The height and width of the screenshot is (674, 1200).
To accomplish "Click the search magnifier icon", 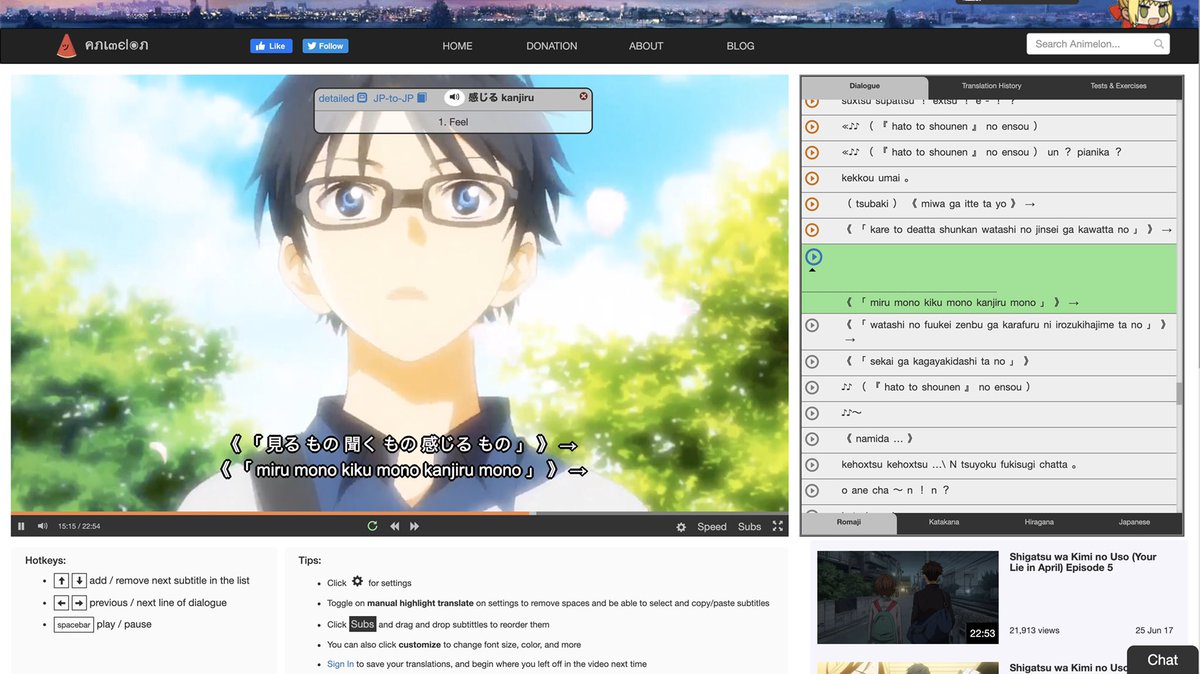I will point(1159,44).
